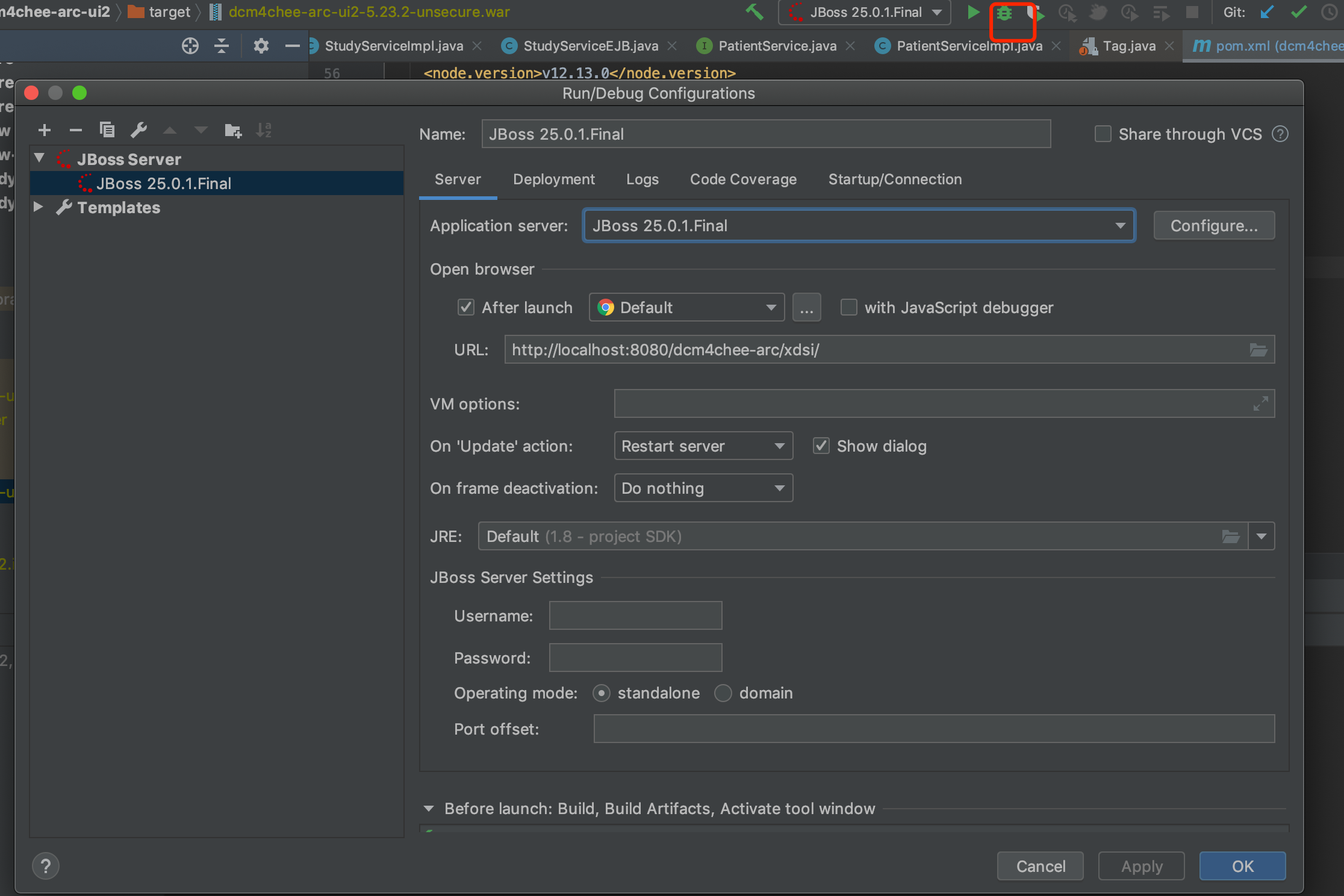This screenshot has height=896, width=1344.
Task: Collapse Before launch section
Action: click(x=429, y=809)
